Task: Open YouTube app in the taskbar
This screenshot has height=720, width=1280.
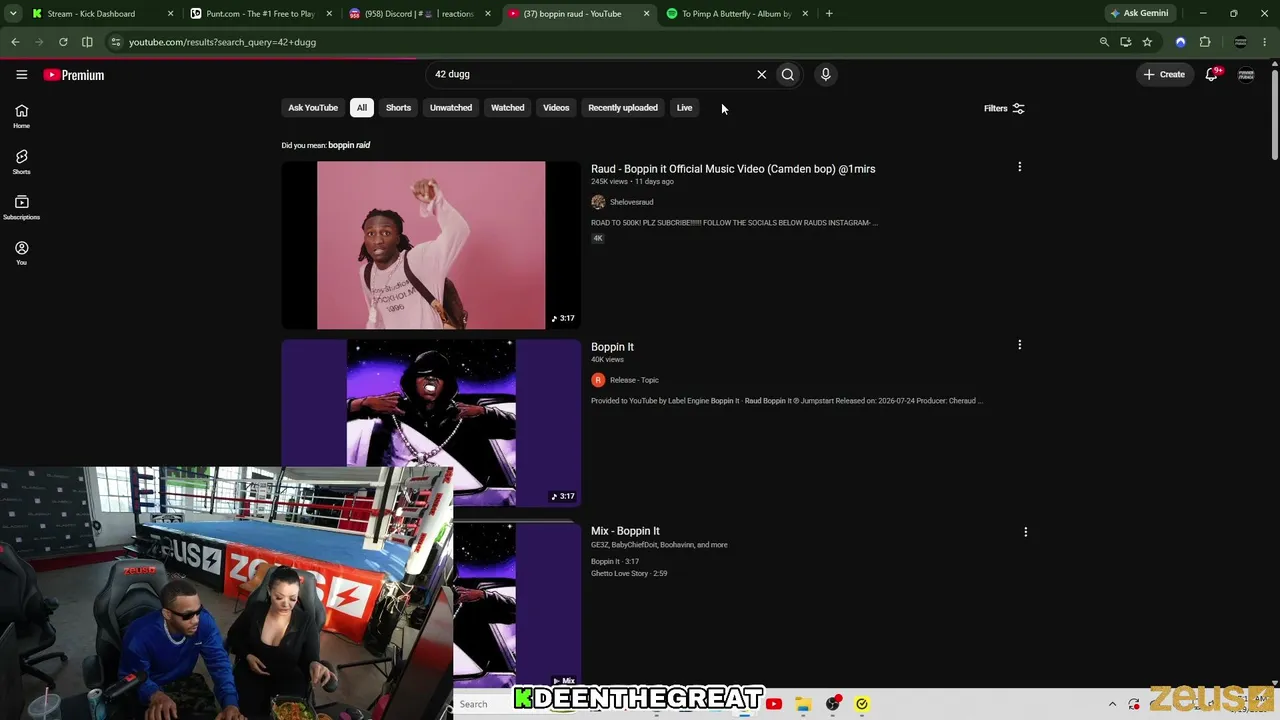Action: [x=774, y=704]
